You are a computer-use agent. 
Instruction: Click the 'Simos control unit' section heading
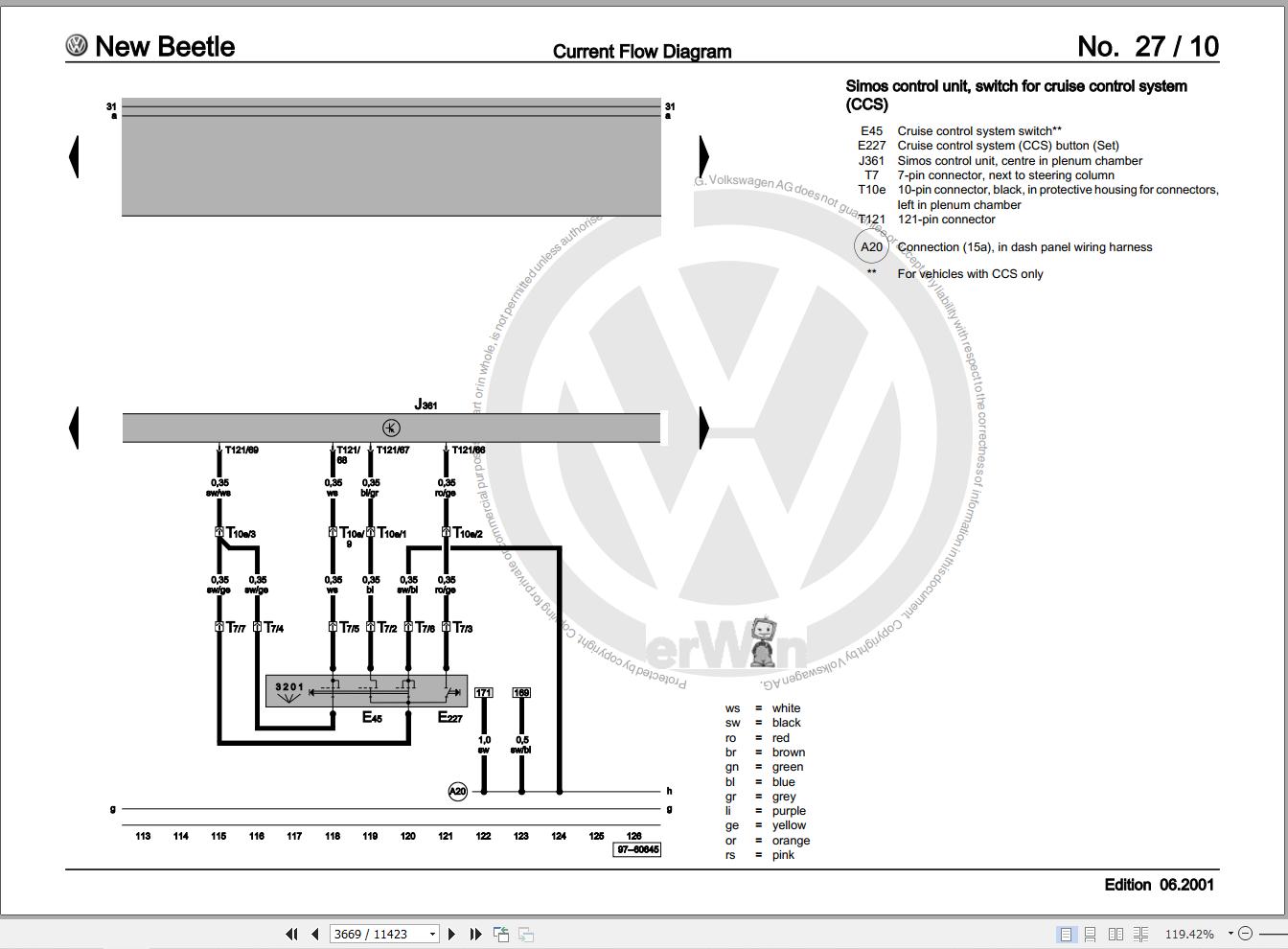(x=1017, y=95)
